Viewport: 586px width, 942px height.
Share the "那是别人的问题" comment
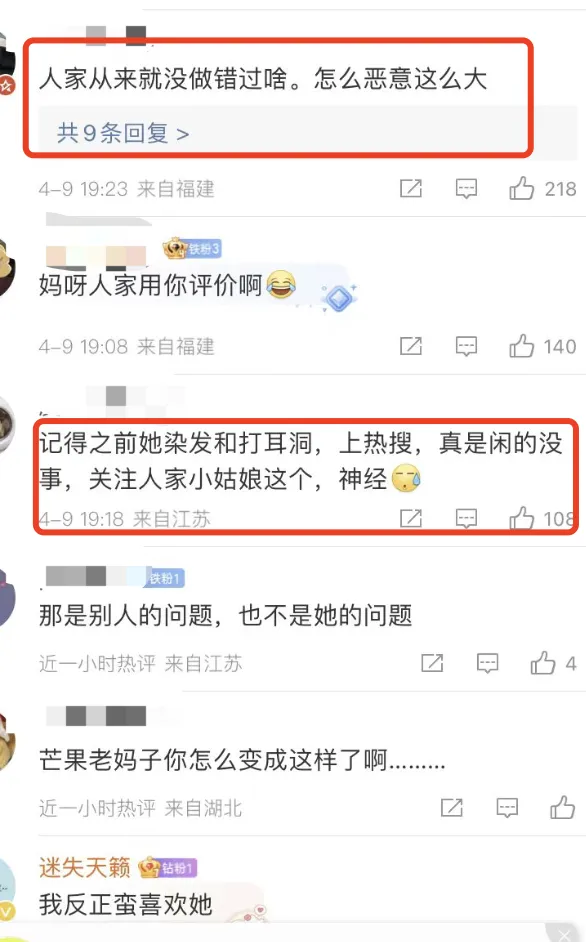(x=432, y=663)
